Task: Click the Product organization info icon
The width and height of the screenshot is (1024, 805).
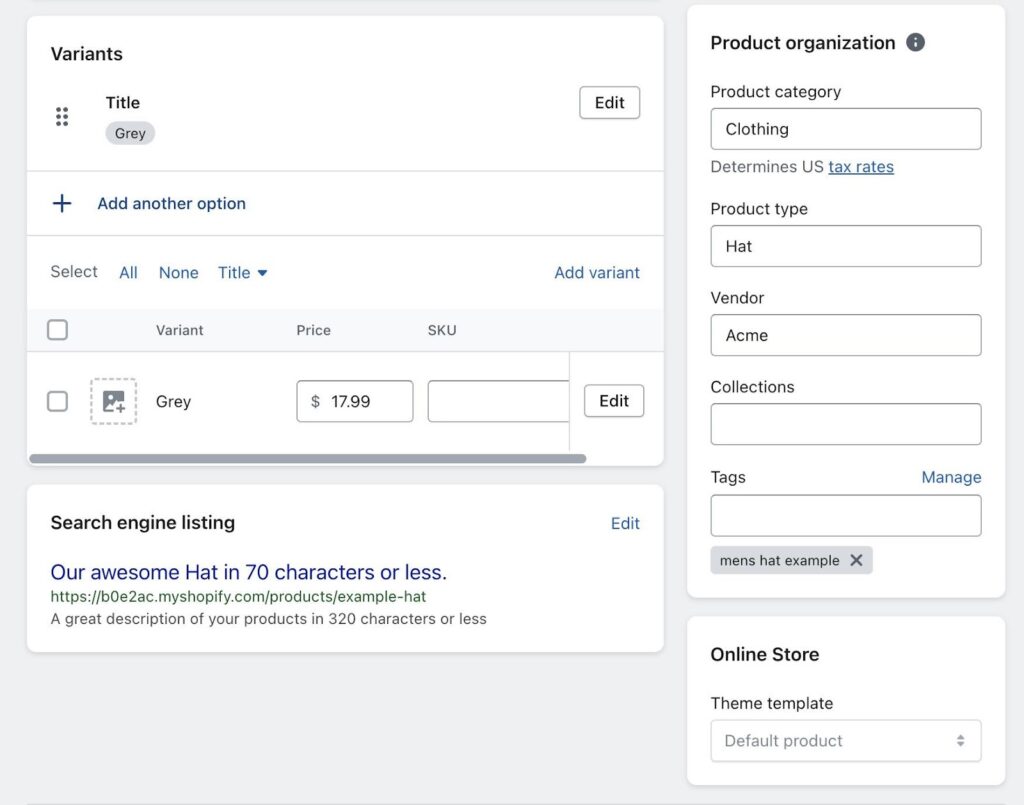Action: point(915,43)
